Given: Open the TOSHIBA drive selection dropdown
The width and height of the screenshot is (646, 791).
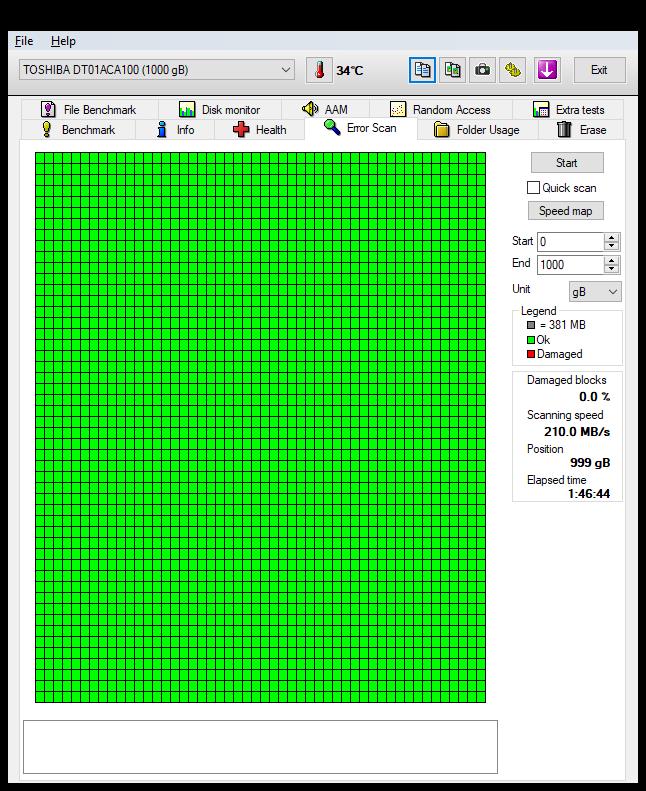Looking at the screenshot, I should coord(157,70).
